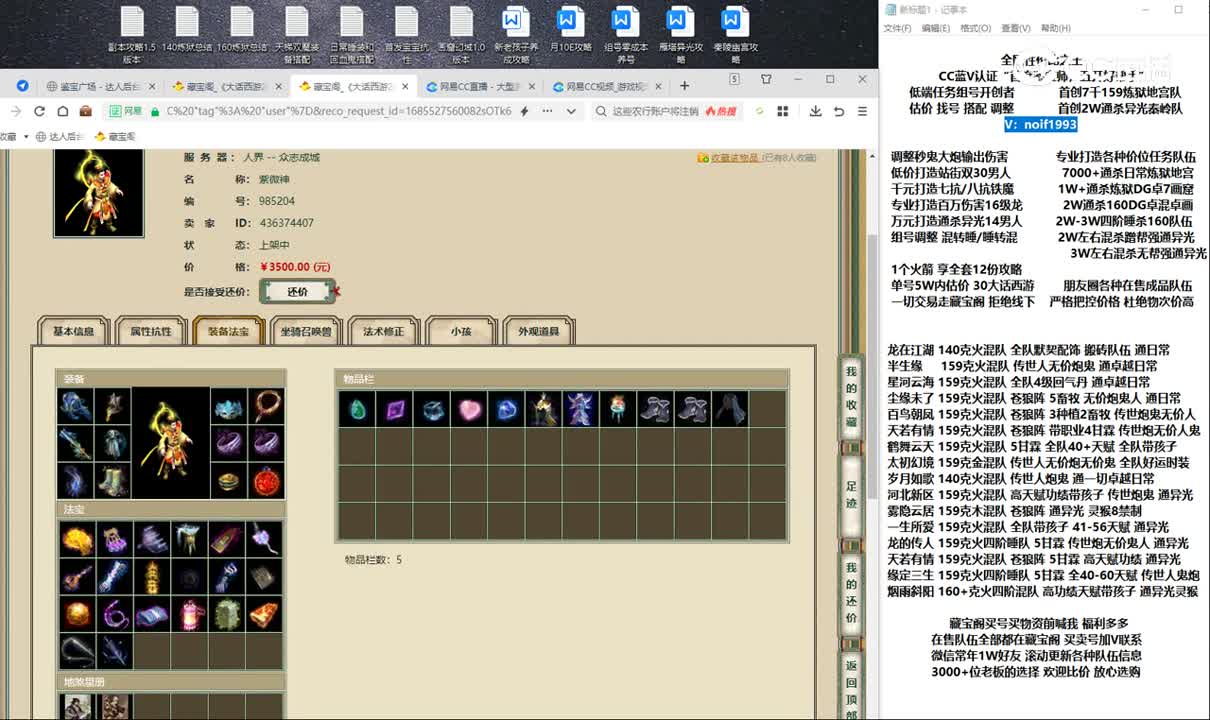Viewport: 1210px width, 720px height.
Task: Click the apps grid icon near address bar
Action: (x=782, y=112)
